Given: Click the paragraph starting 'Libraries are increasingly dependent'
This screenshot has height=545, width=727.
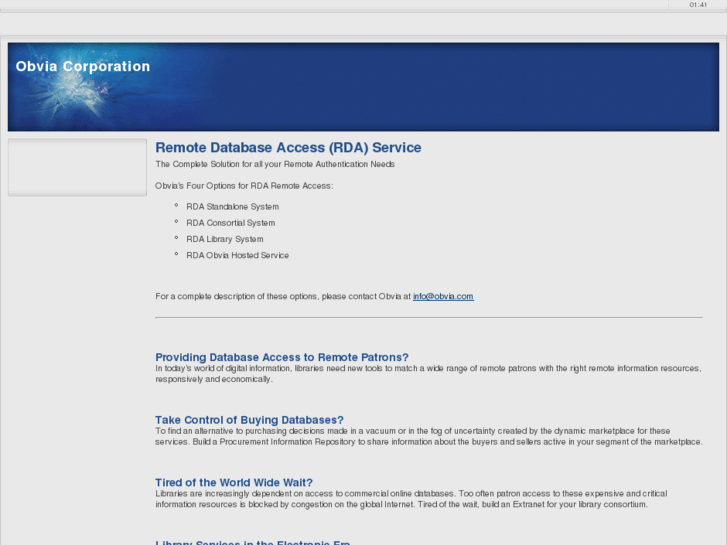Looking at the screenshot, I should 411,499.
